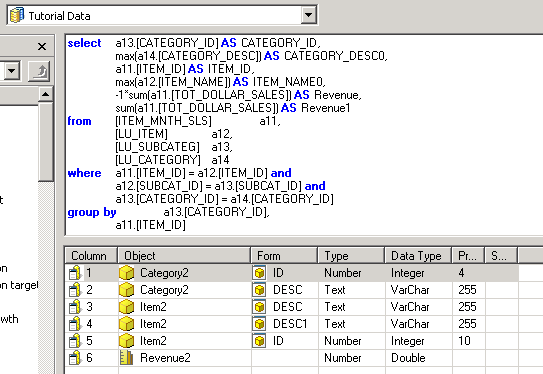Click the Integer data type in row 1
The height and width of the screenshot is (374, 543).
pos(408,273)
